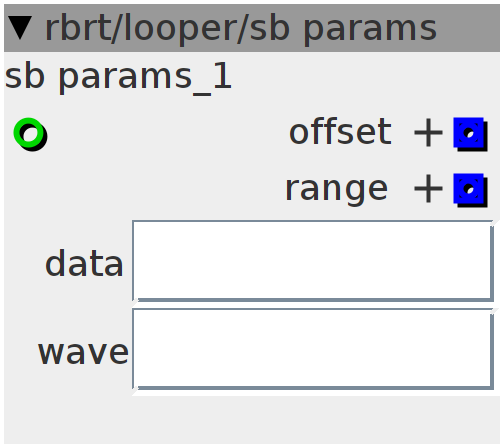504x448 pixels.
Task: Click the wave attribute label
Action: coord(83,353)
